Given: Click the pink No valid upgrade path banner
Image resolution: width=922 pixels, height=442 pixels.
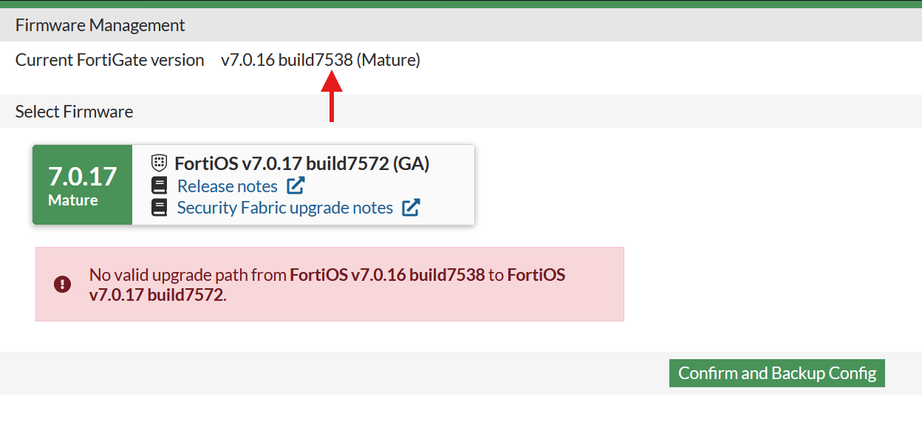Looking at the screenshot, I should 329,284.
